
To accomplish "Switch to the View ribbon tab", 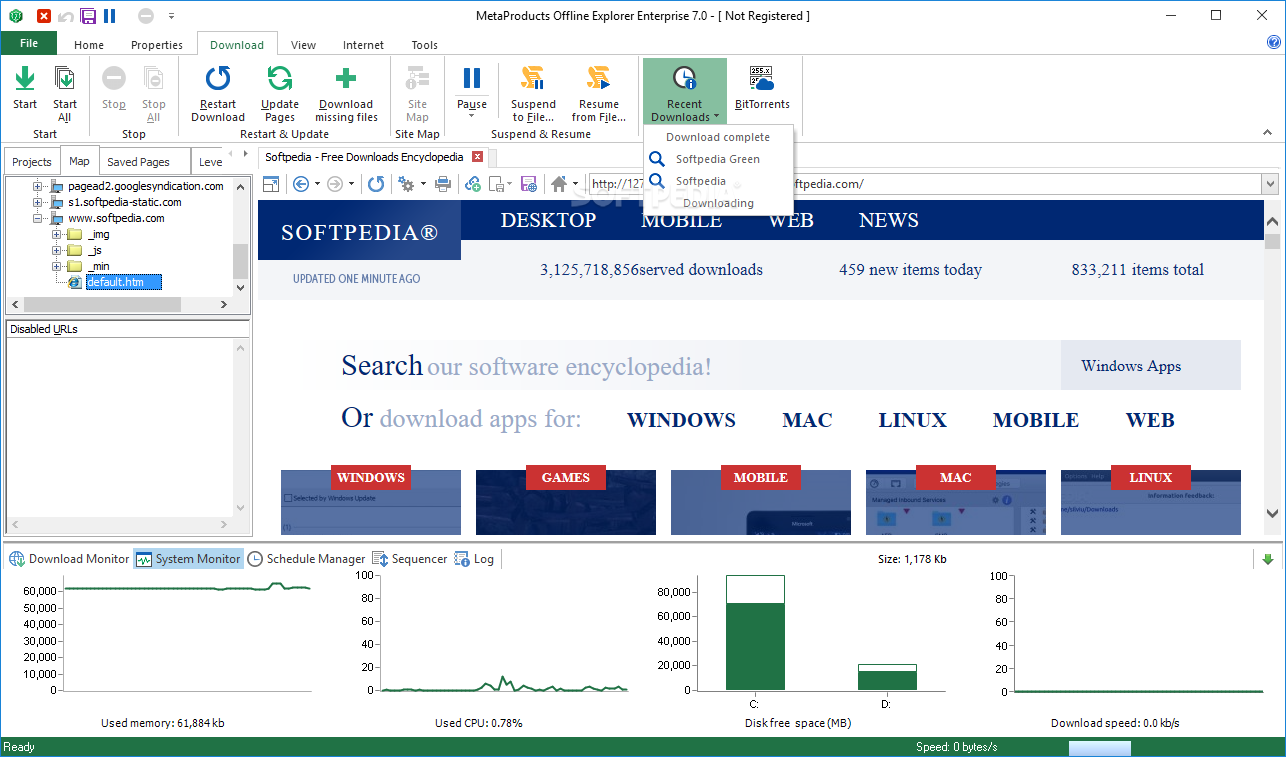I will 303,45.
